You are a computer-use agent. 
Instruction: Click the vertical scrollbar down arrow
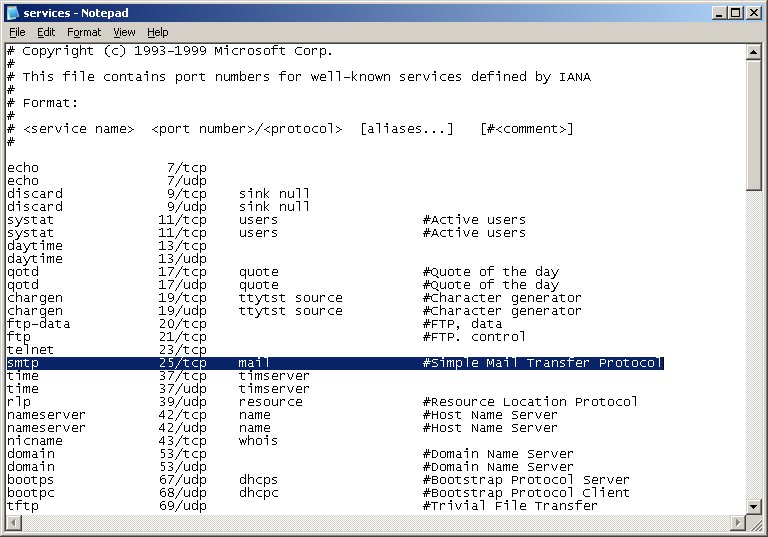coord(754,506)
